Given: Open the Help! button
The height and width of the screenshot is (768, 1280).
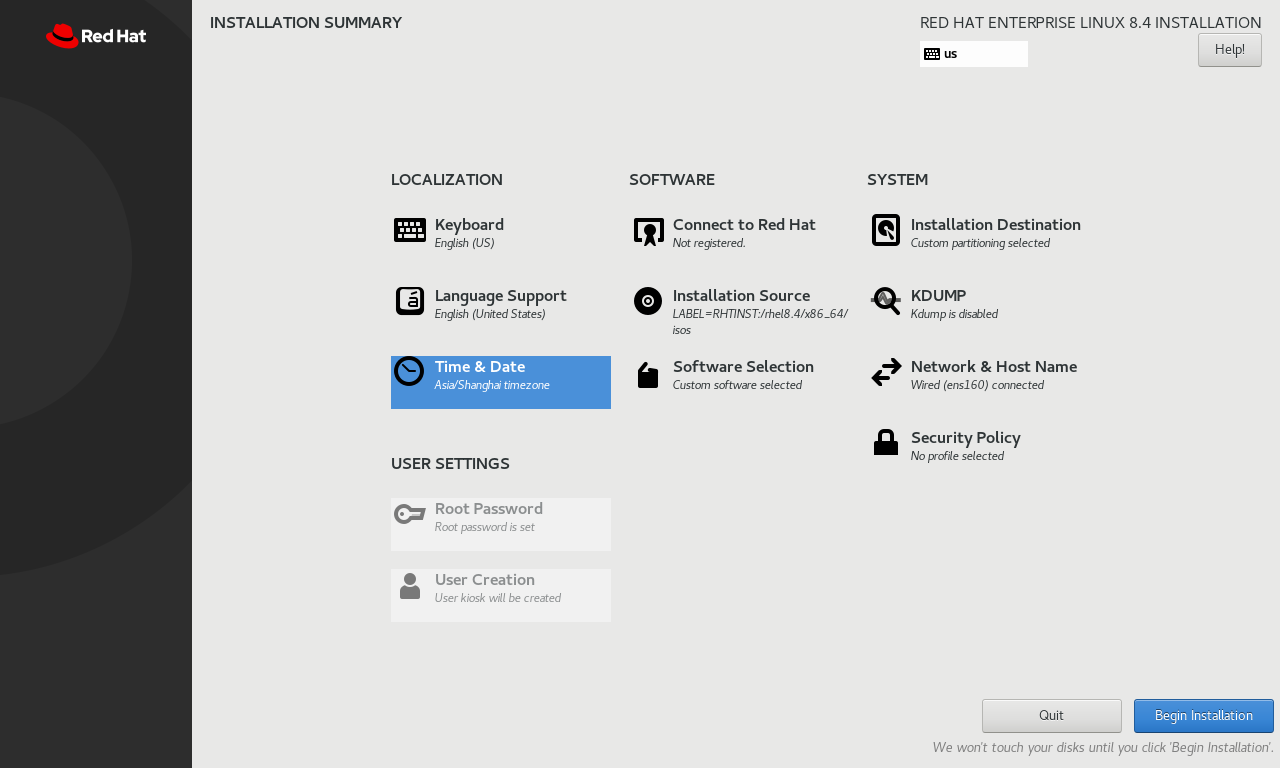Looking at the screenshot, I should 1229,50.
